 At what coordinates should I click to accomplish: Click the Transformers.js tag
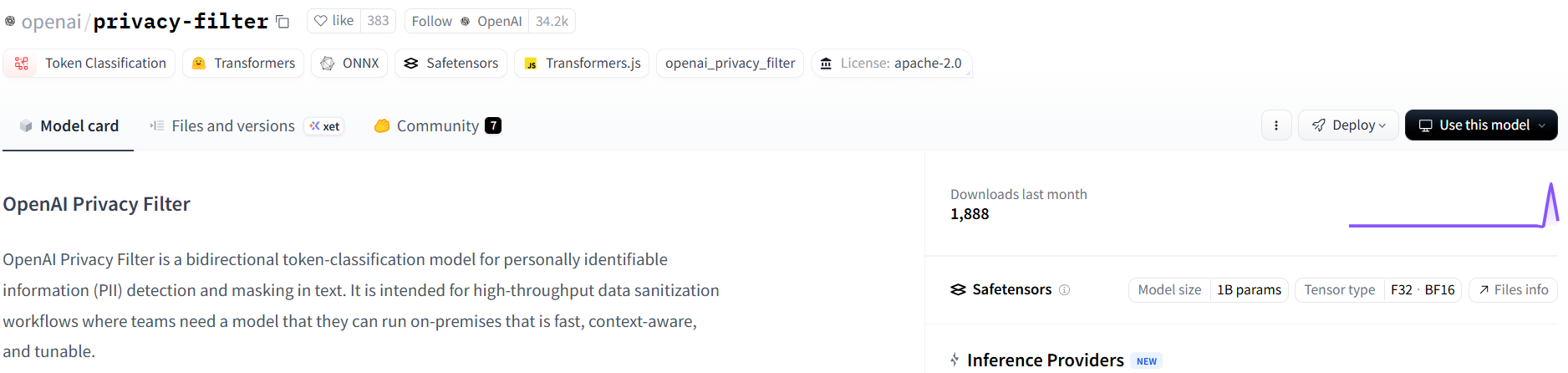tap(582, 64)
